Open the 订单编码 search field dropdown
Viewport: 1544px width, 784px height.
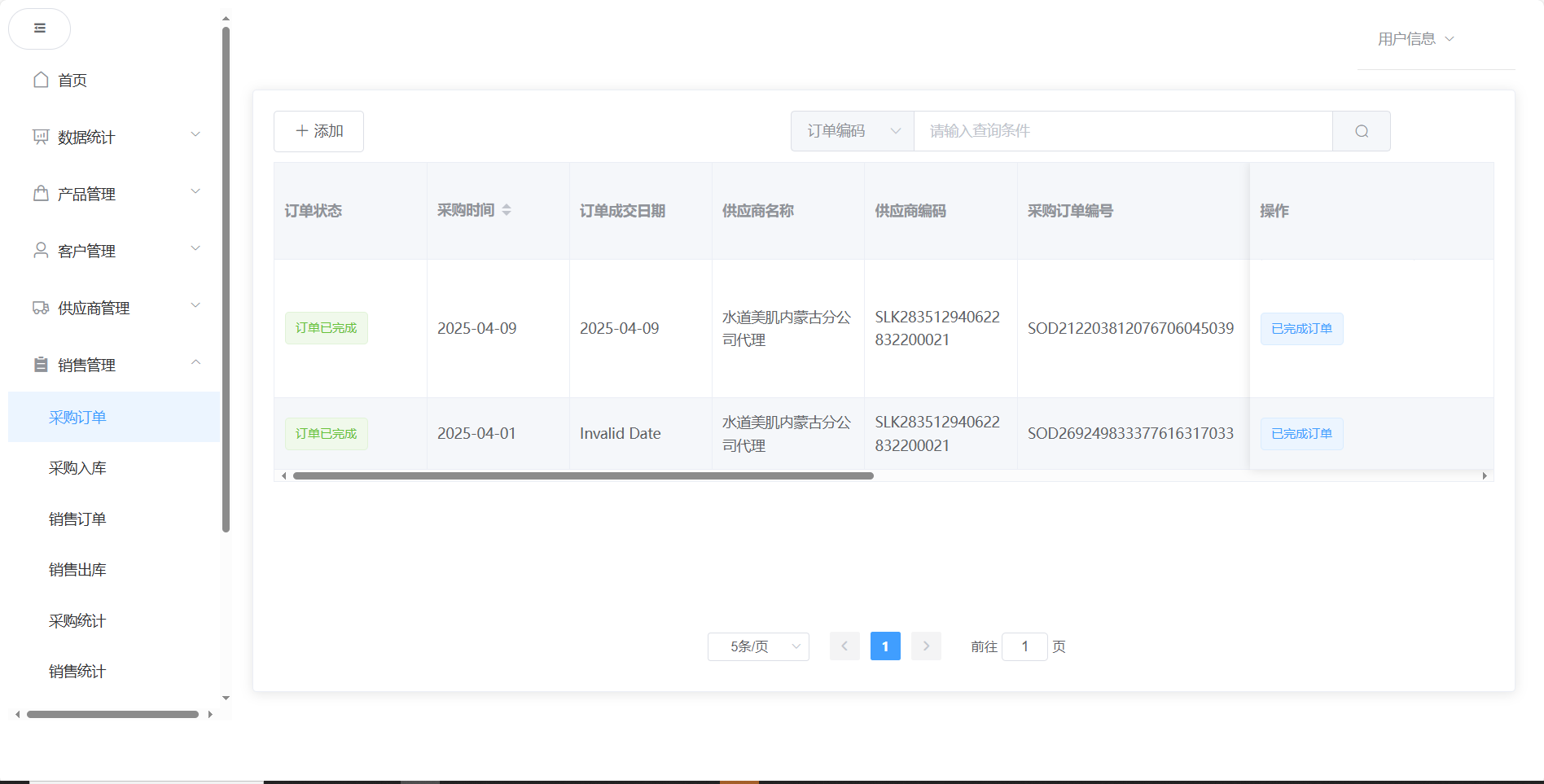pyautogui.click(x=852, y=131)
